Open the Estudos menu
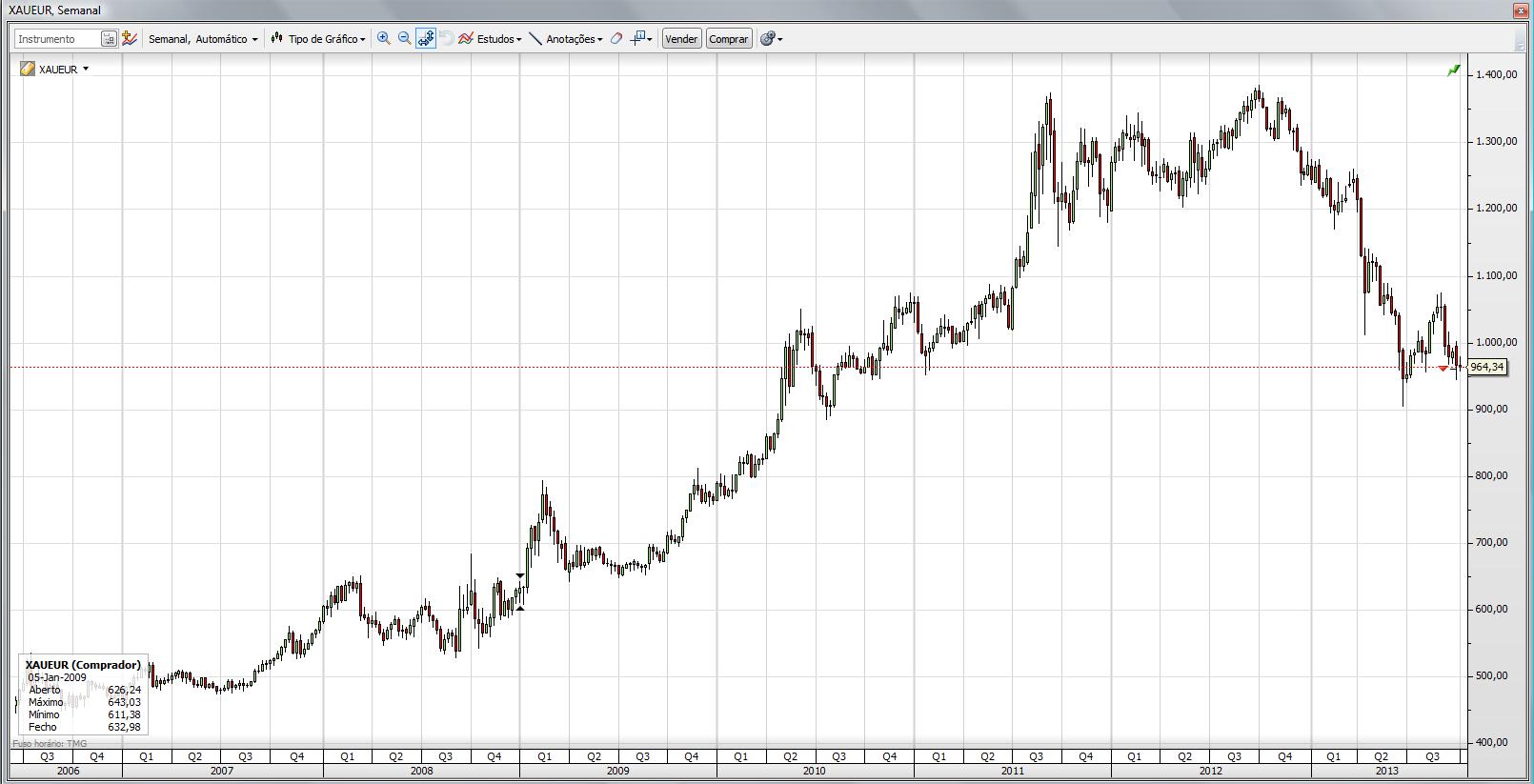 point(490,39)
